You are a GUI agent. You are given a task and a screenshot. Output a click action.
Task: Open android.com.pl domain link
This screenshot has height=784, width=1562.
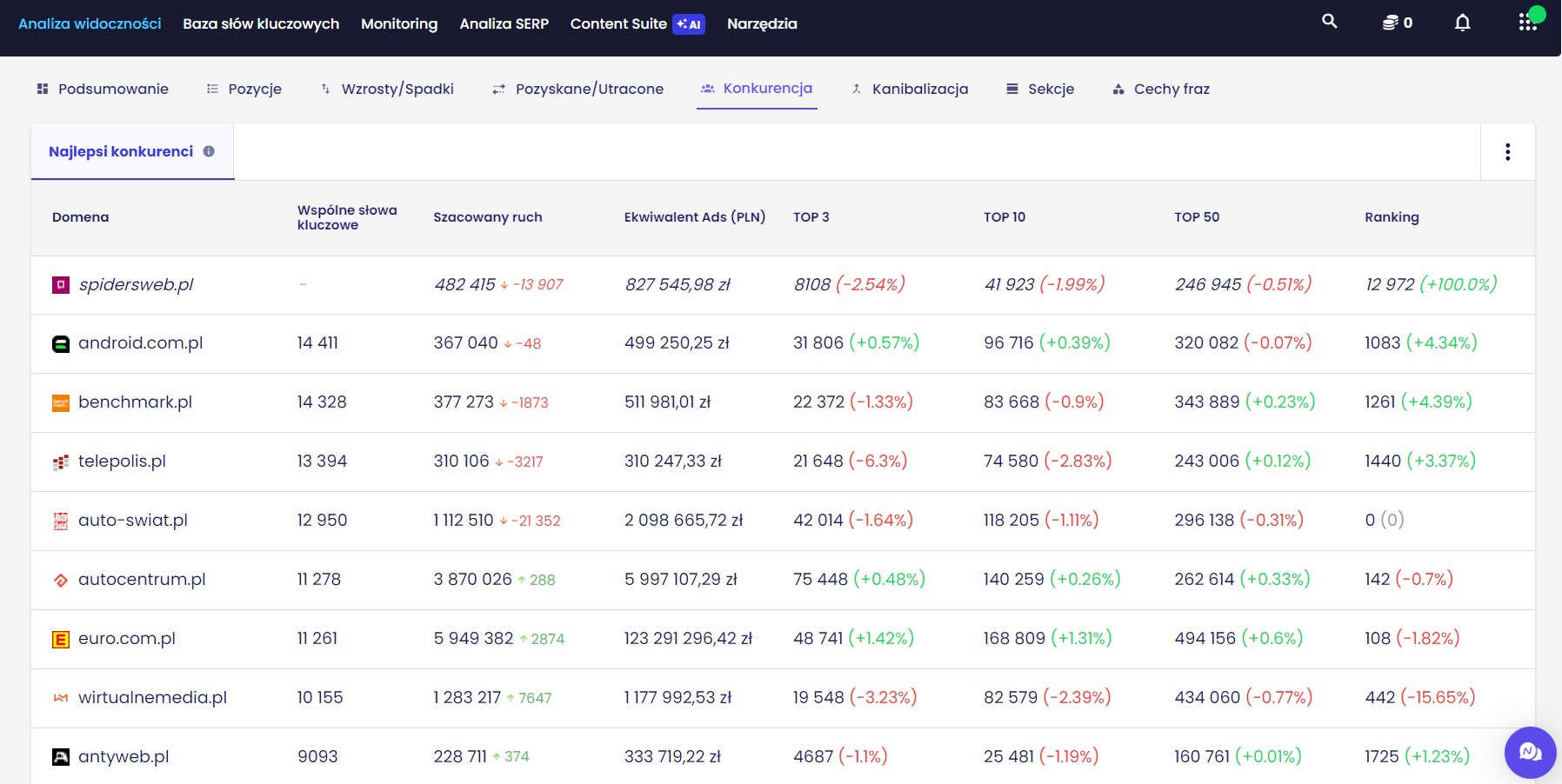pyautogui.click(x=140, y=343)
